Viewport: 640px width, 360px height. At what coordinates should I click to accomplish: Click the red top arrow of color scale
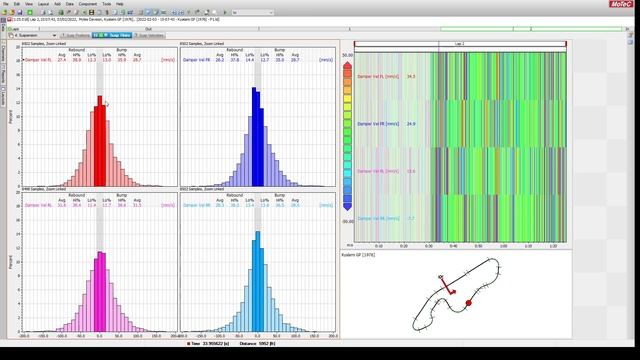point(347,65)
